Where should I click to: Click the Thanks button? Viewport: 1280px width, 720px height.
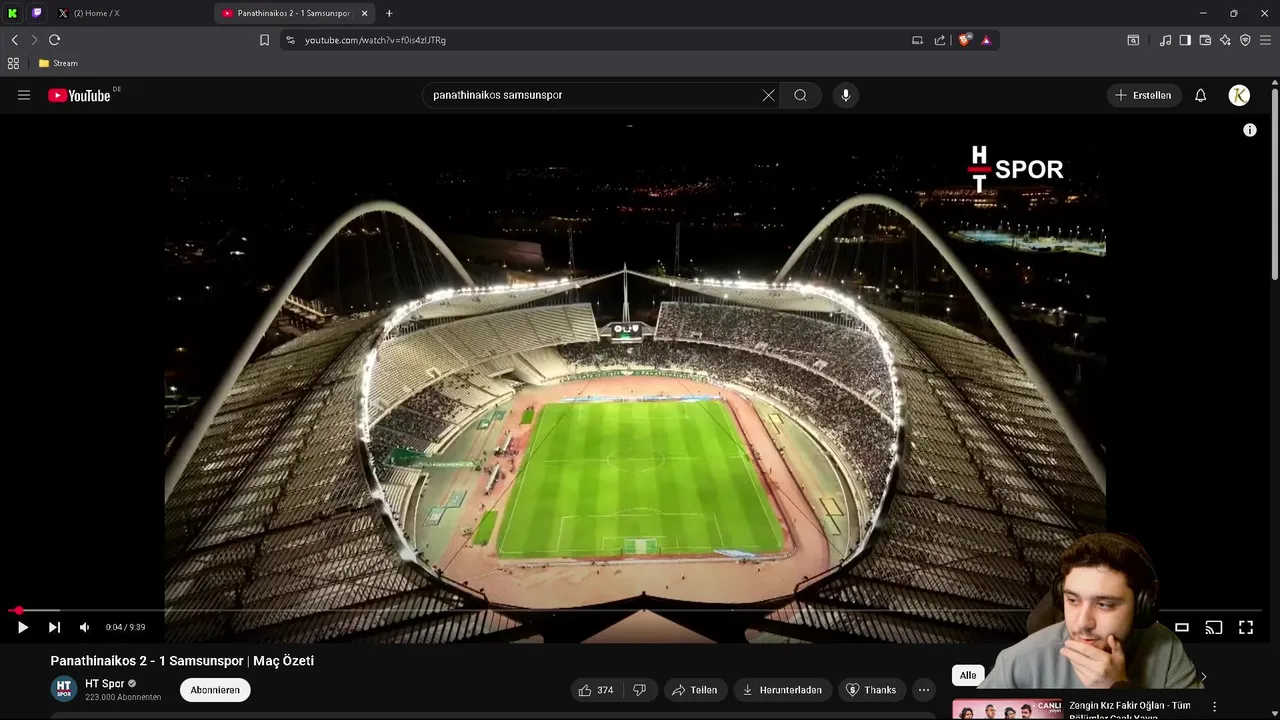click(x=871, y=690)
